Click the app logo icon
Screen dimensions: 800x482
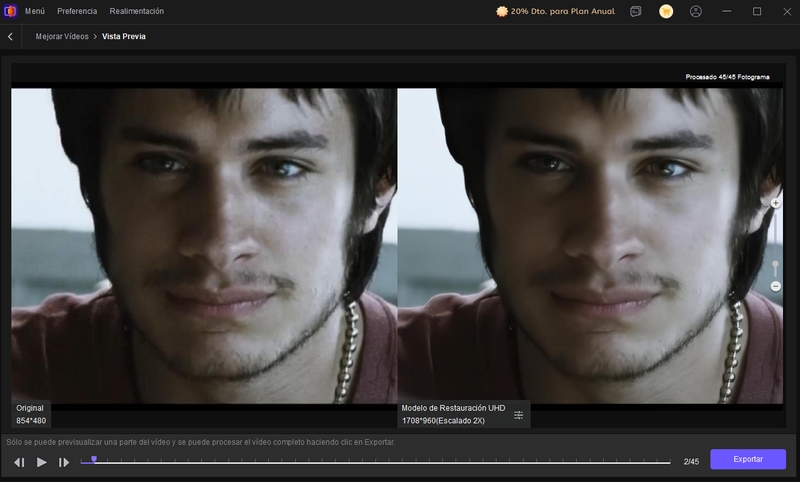(10, 11)
